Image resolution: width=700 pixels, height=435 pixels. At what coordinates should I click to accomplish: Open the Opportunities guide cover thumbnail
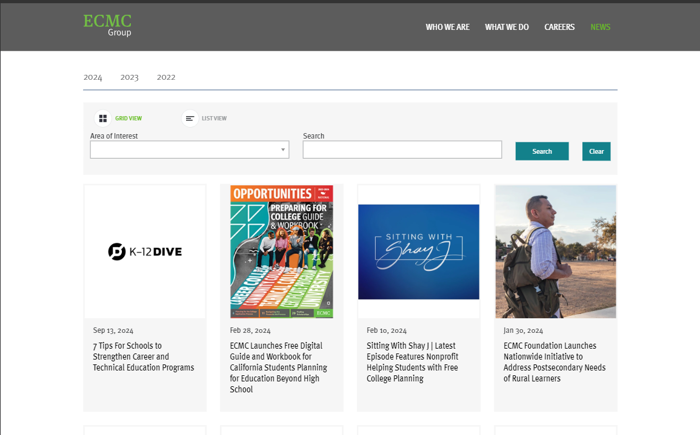[282, 251]
